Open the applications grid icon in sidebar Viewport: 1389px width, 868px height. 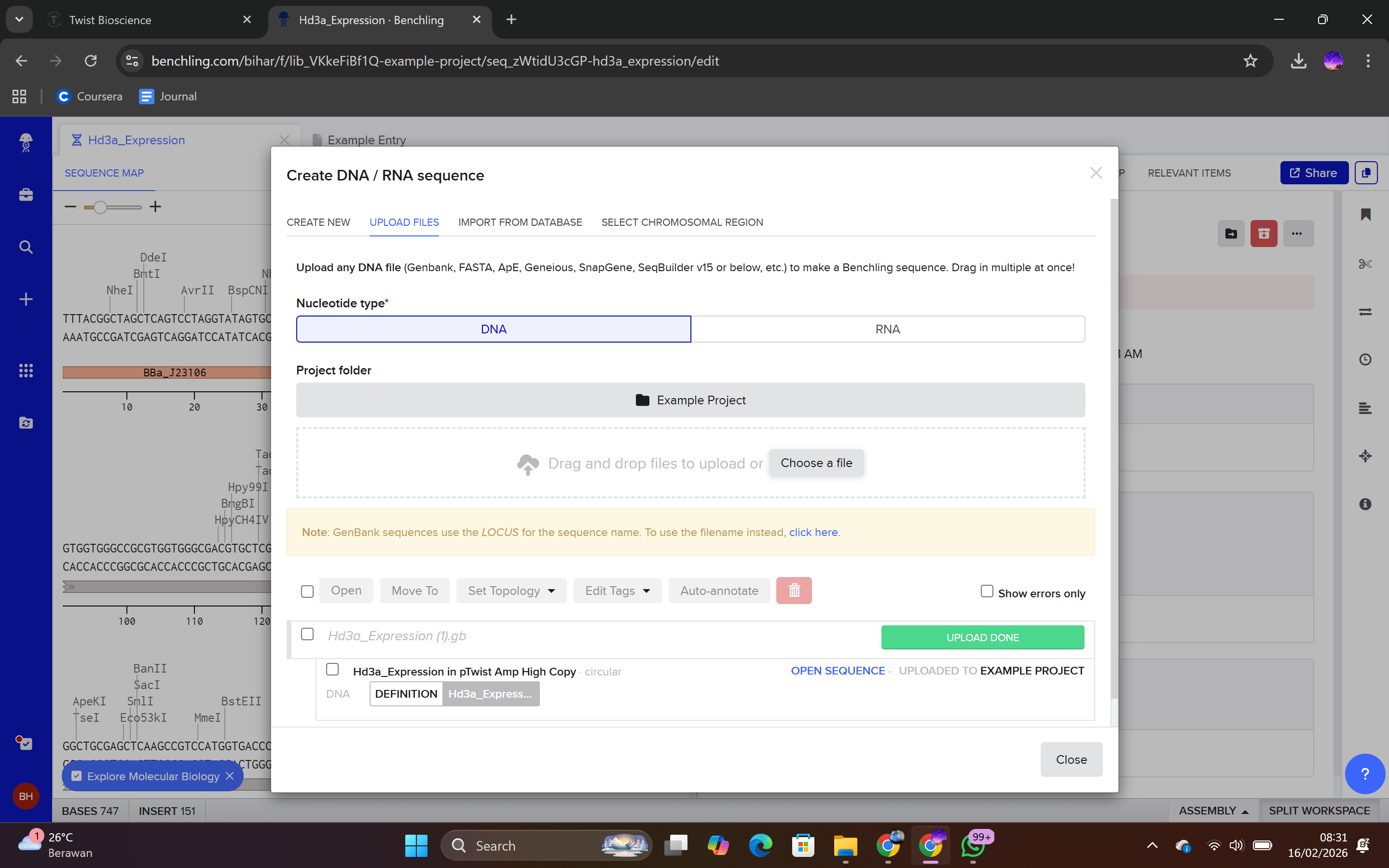(26, 370)
